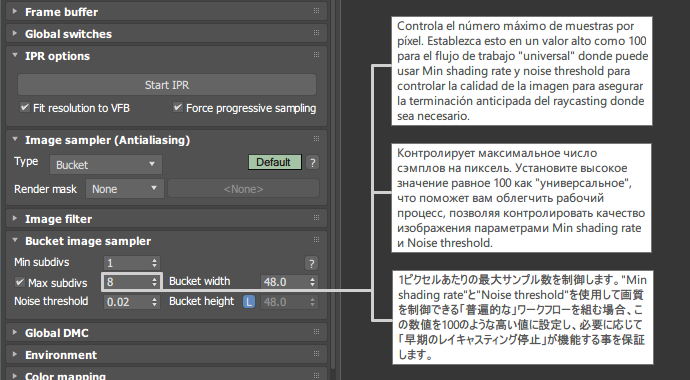
Task: Click the Global switches rollout grip icon
Action: pos(316,33)
